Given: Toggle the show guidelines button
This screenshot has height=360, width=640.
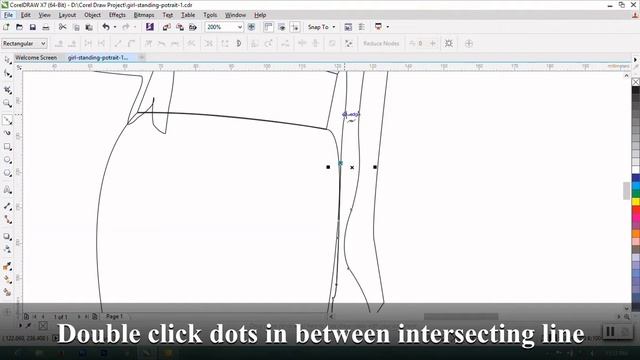Looking at the screenshot, I should 295,27.
